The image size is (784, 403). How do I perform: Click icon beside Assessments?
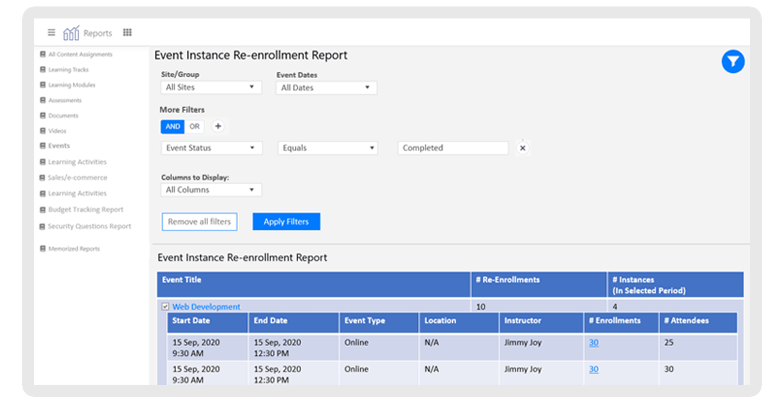[x=42, y=100]
